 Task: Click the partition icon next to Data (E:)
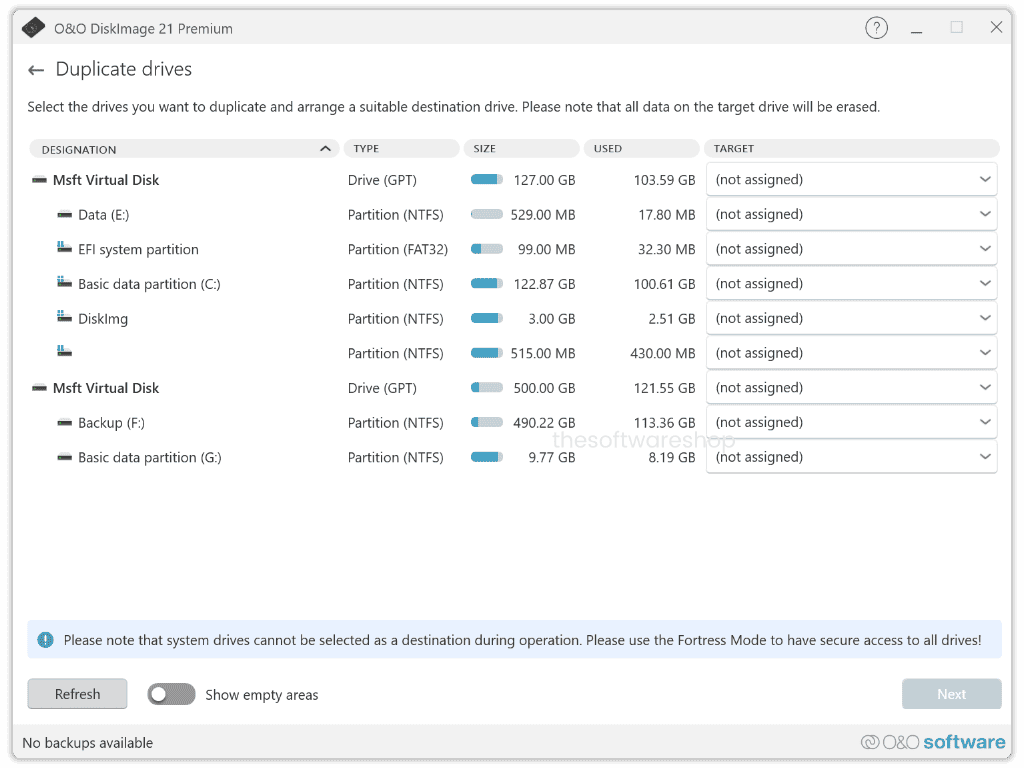64,215
